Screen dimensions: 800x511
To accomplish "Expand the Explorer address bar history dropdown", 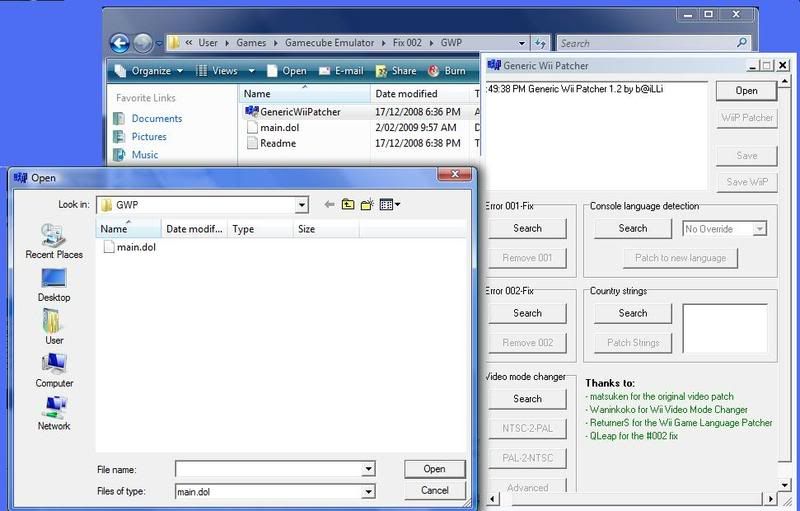I will point(521,43).
